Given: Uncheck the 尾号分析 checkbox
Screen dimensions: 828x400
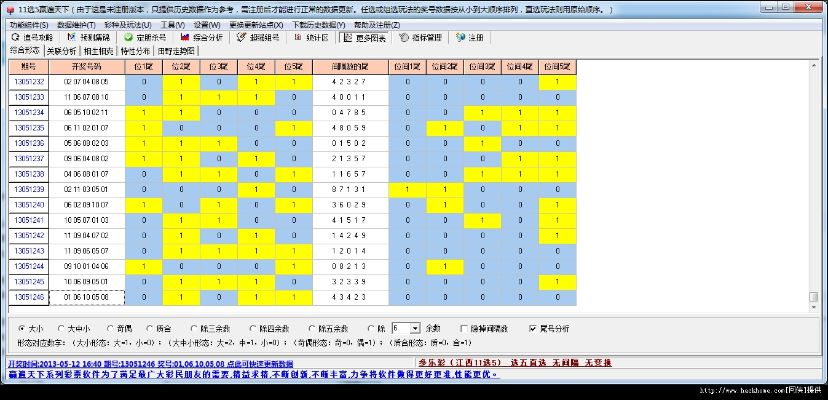Looking at the screenshot, I should click(549, 328).
